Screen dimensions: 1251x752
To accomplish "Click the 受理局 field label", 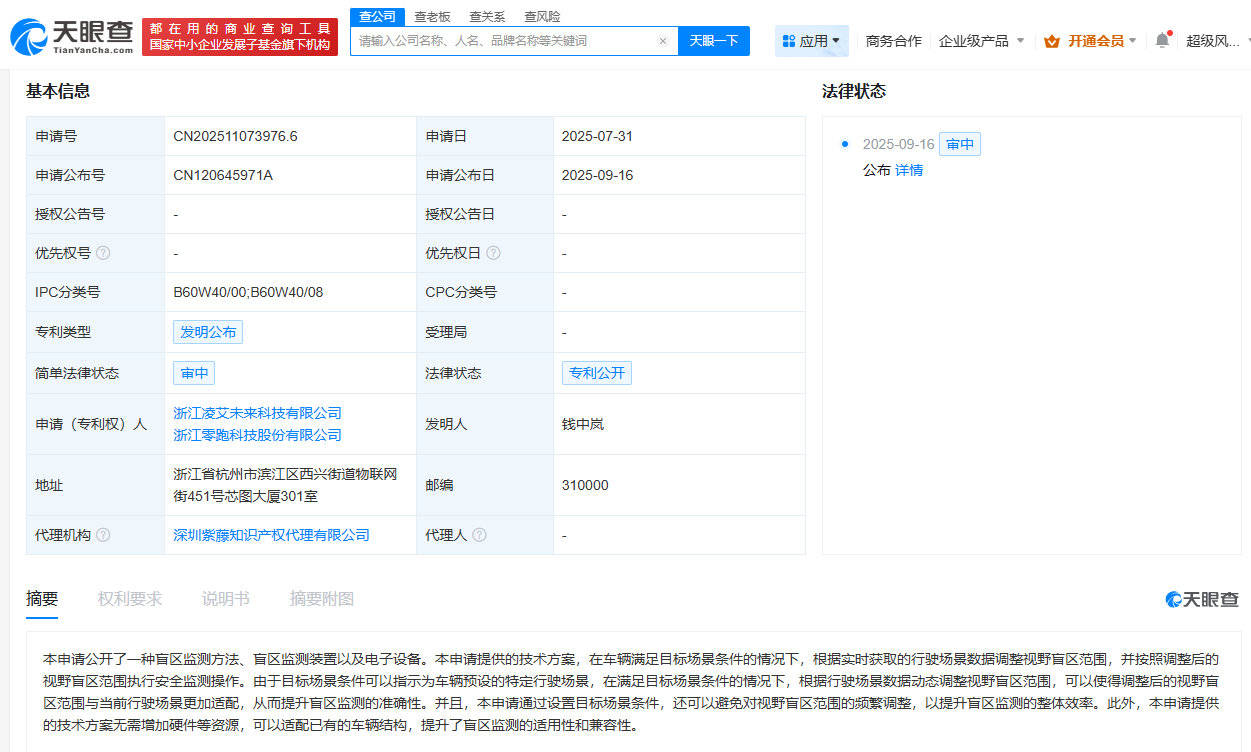I will coord(446,332).
